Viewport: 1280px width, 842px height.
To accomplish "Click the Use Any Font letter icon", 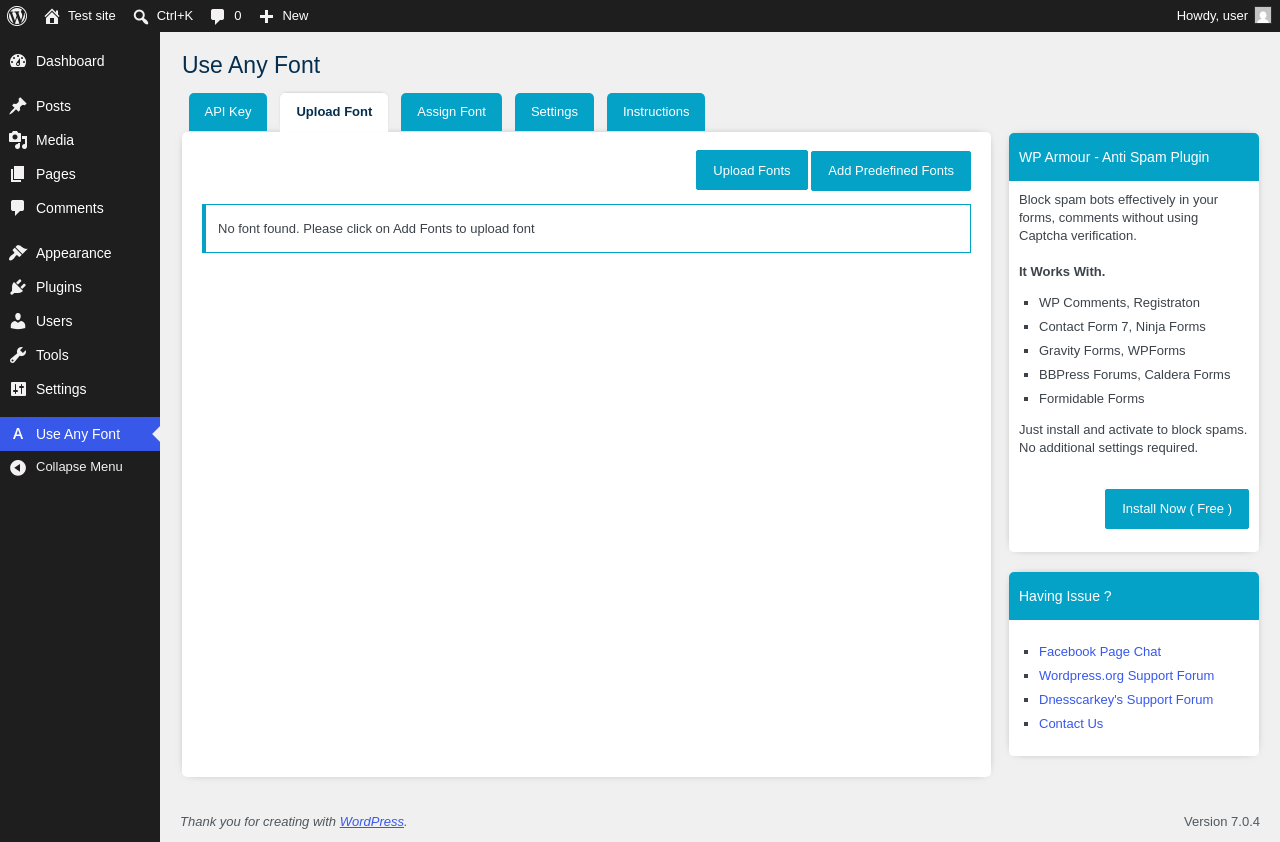I will pos(18,434).
